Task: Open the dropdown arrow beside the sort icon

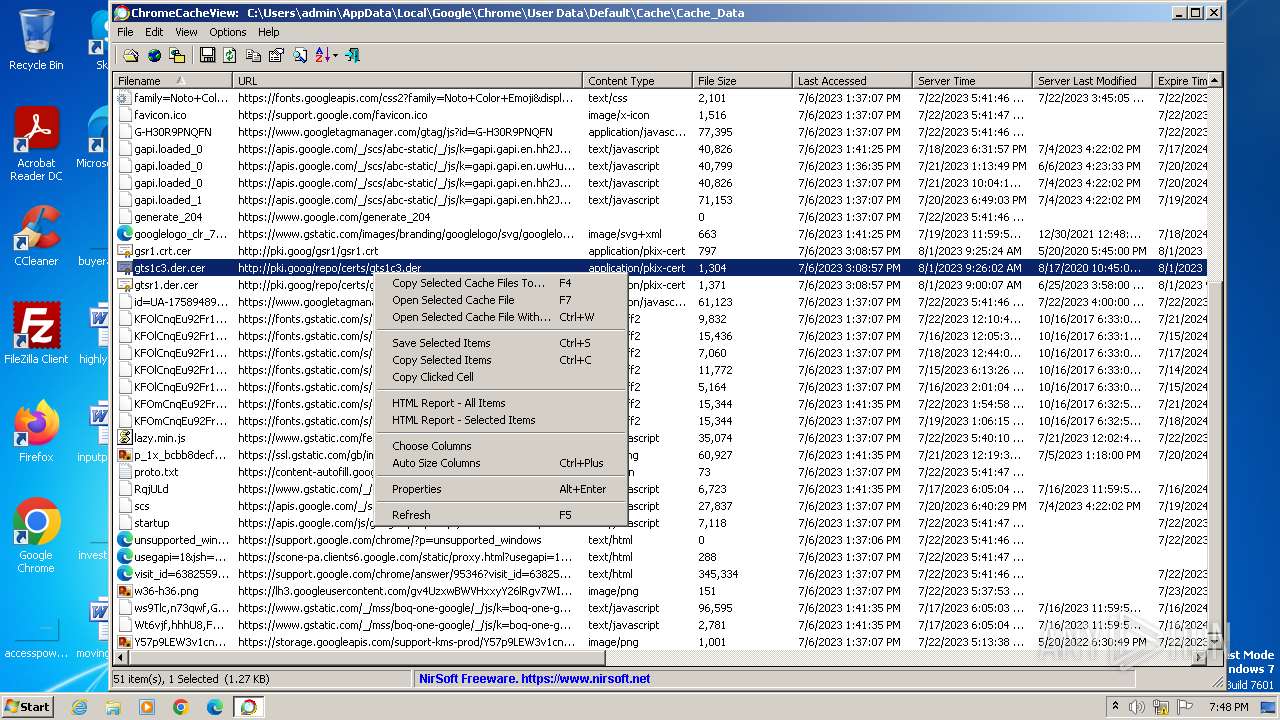Action: coord(335,55)
